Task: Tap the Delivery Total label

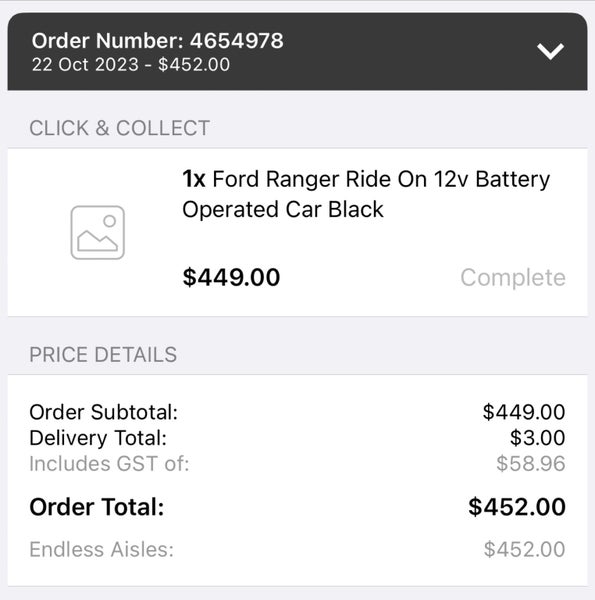Action: [98, 438]
